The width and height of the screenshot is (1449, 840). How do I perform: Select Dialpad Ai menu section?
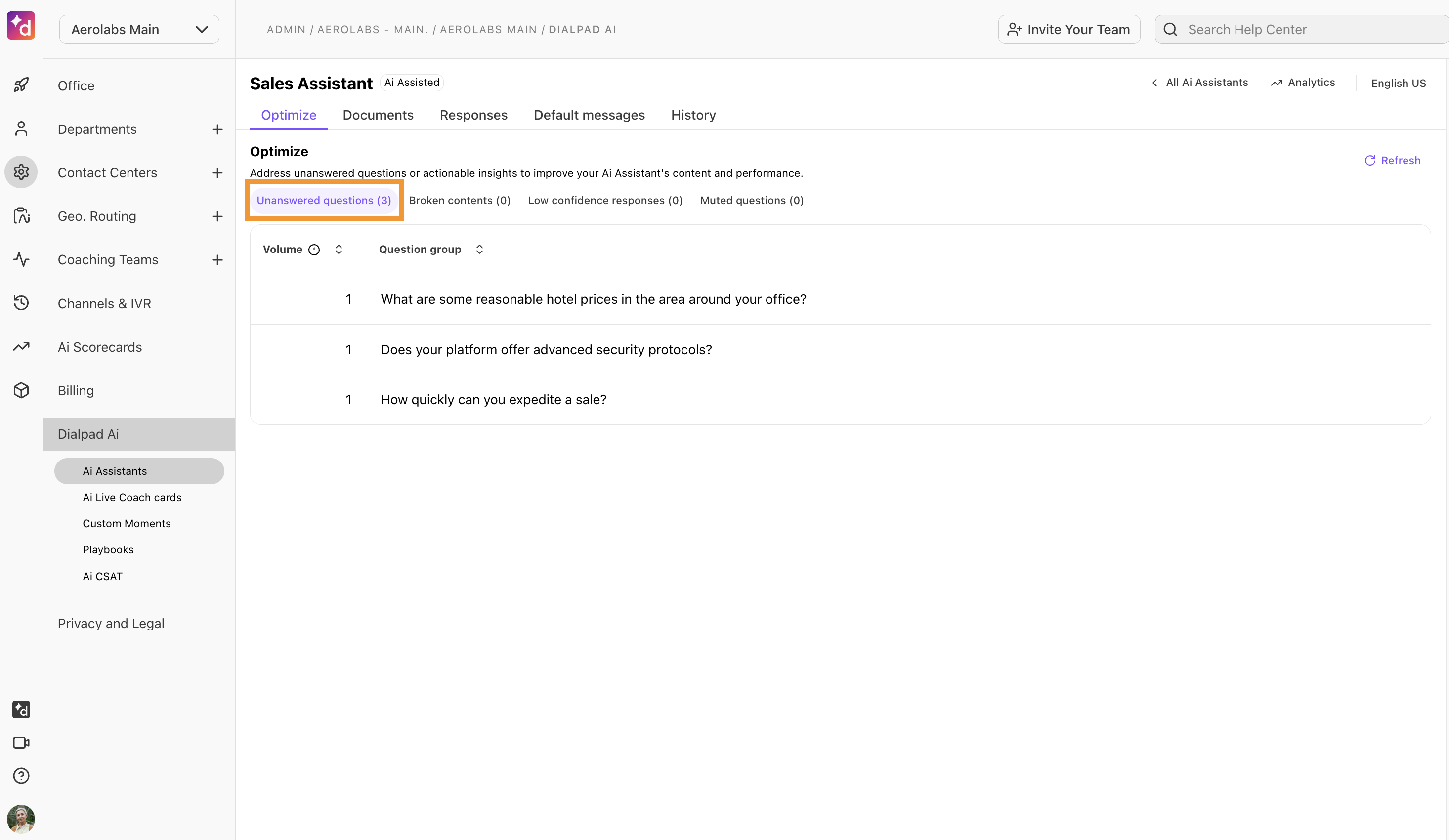tap(139, 435)
